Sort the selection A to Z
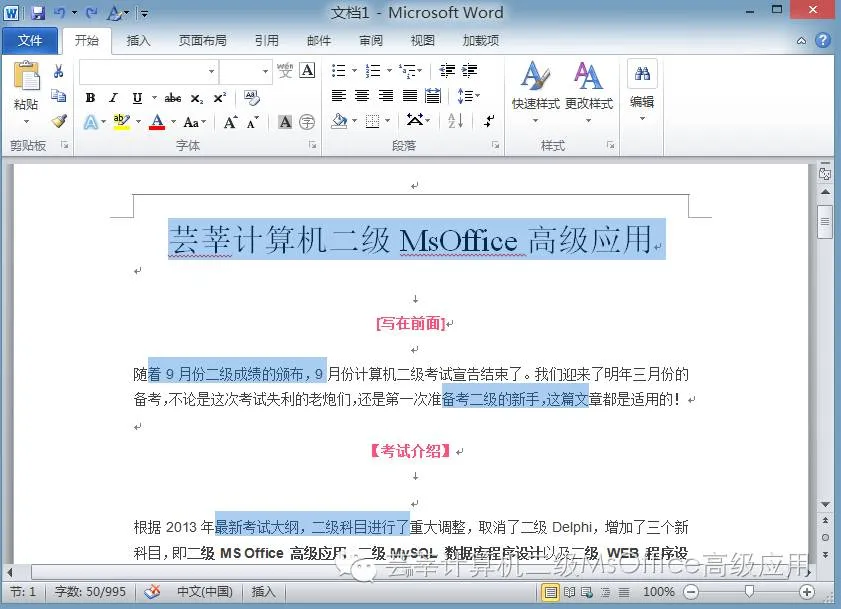The image size is (841, 609). point(455,121)
